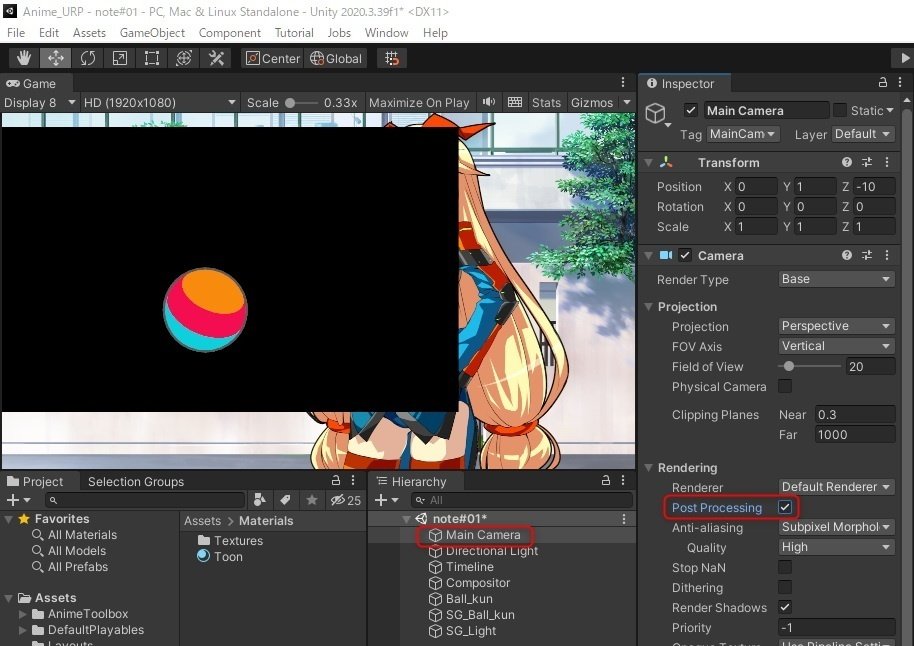Open the GameObject menu
Viewport: 914px width, 646px height.
(152, 33)
